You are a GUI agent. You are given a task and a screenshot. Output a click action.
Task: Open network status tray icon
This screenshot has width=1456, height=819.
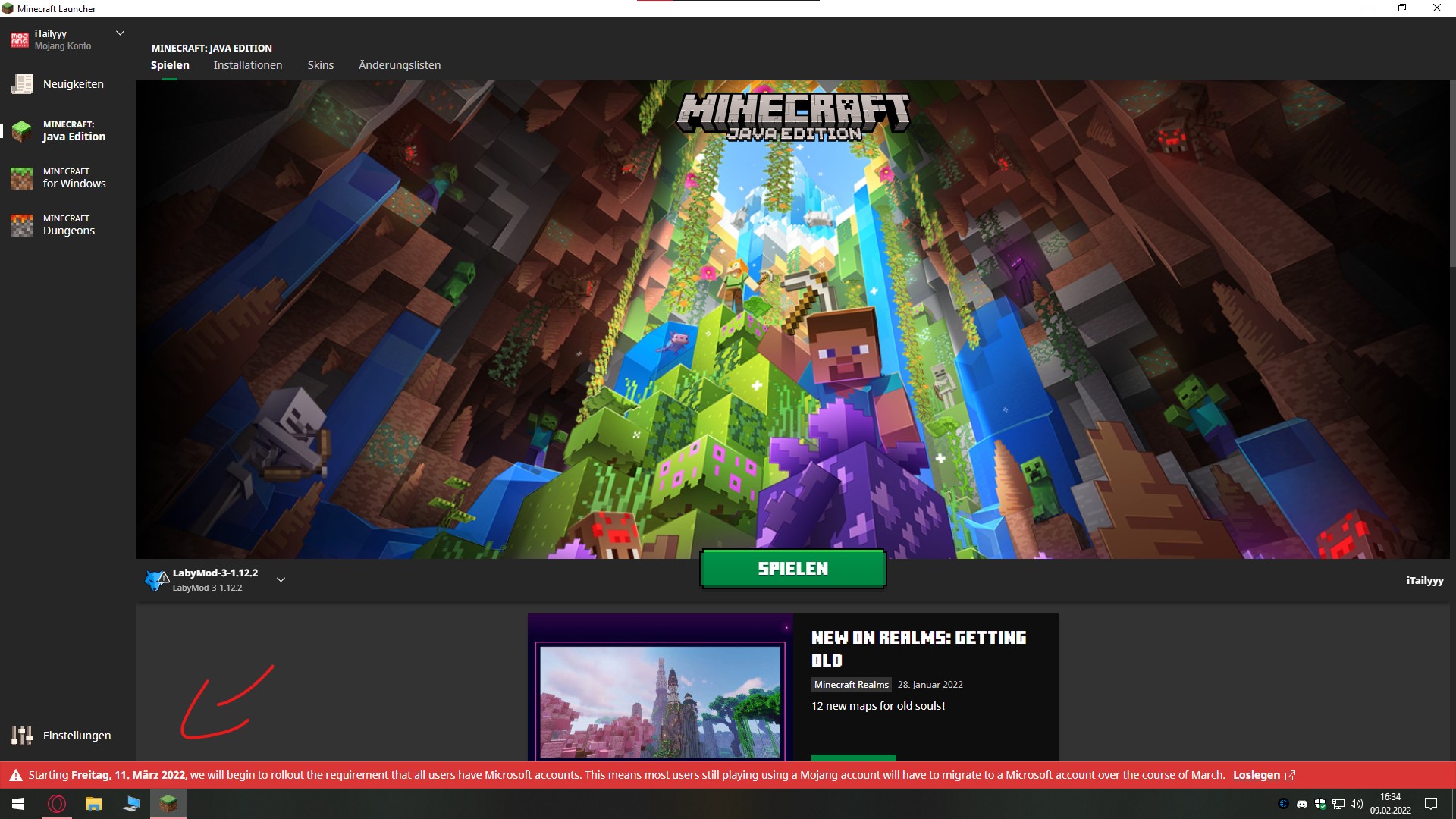1338,804
